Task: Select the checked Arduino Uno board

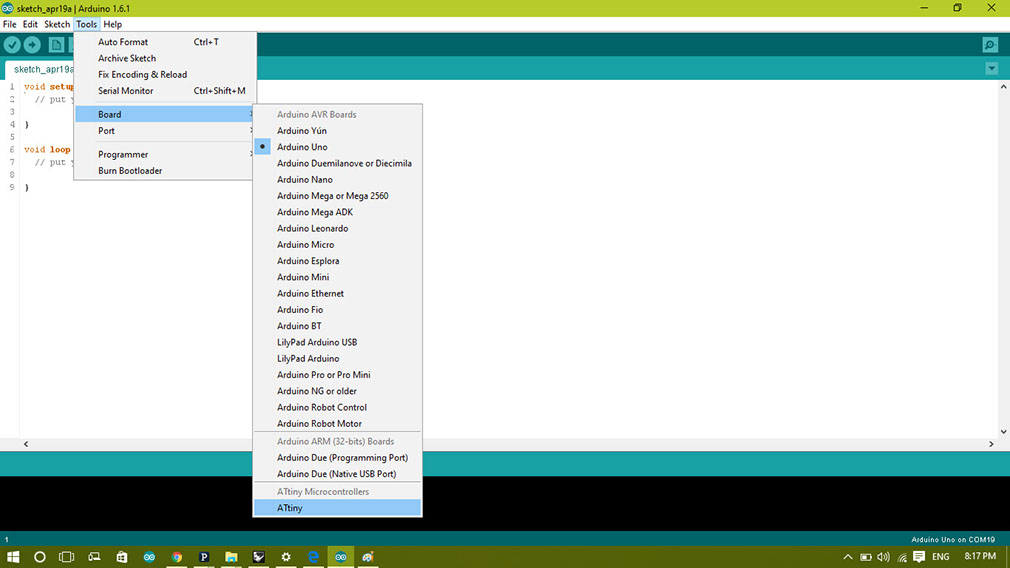Action: [338, 147]
